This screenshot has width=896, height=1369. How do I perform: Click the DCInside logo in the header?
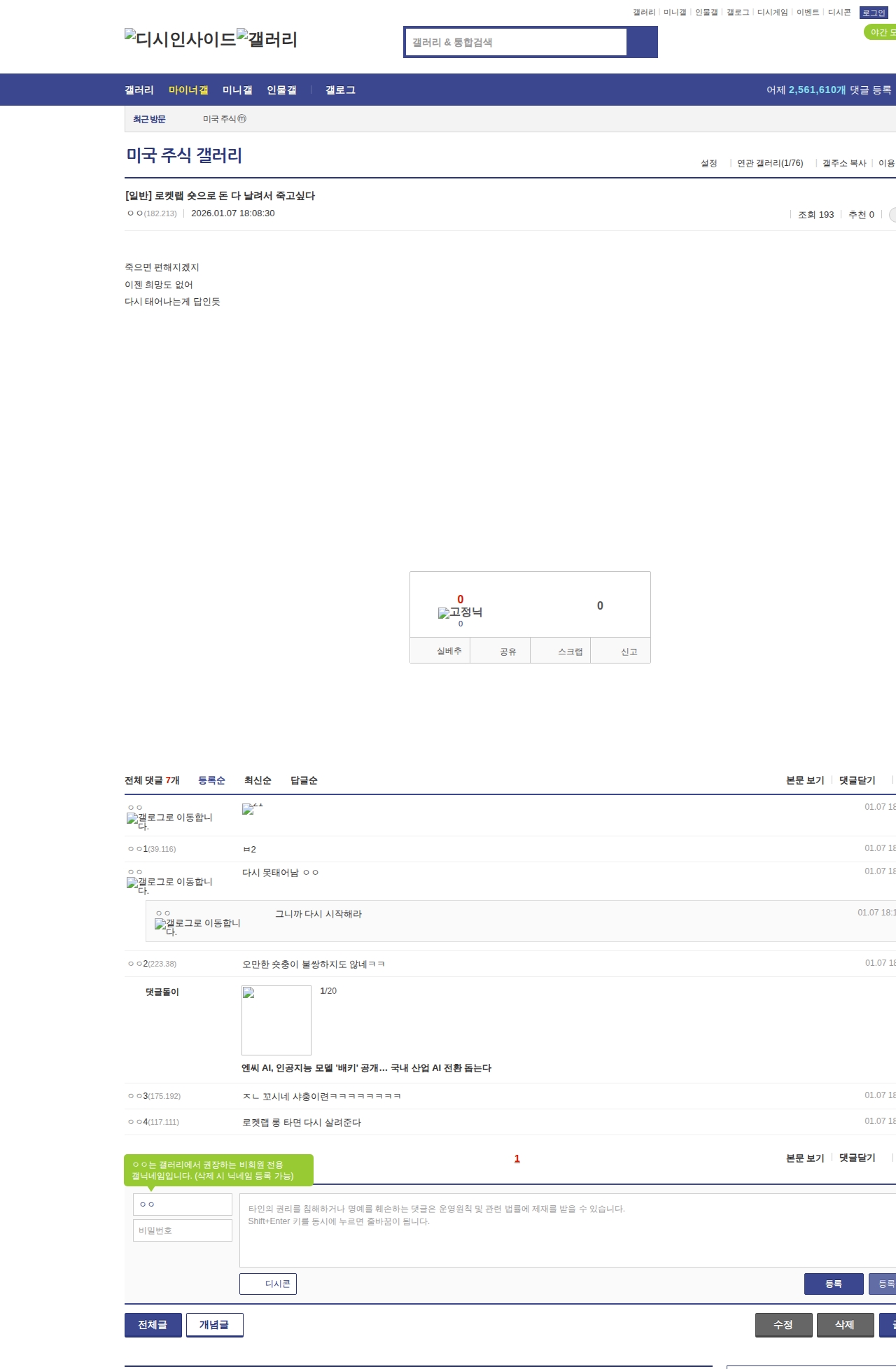click(x=180, y=39)
